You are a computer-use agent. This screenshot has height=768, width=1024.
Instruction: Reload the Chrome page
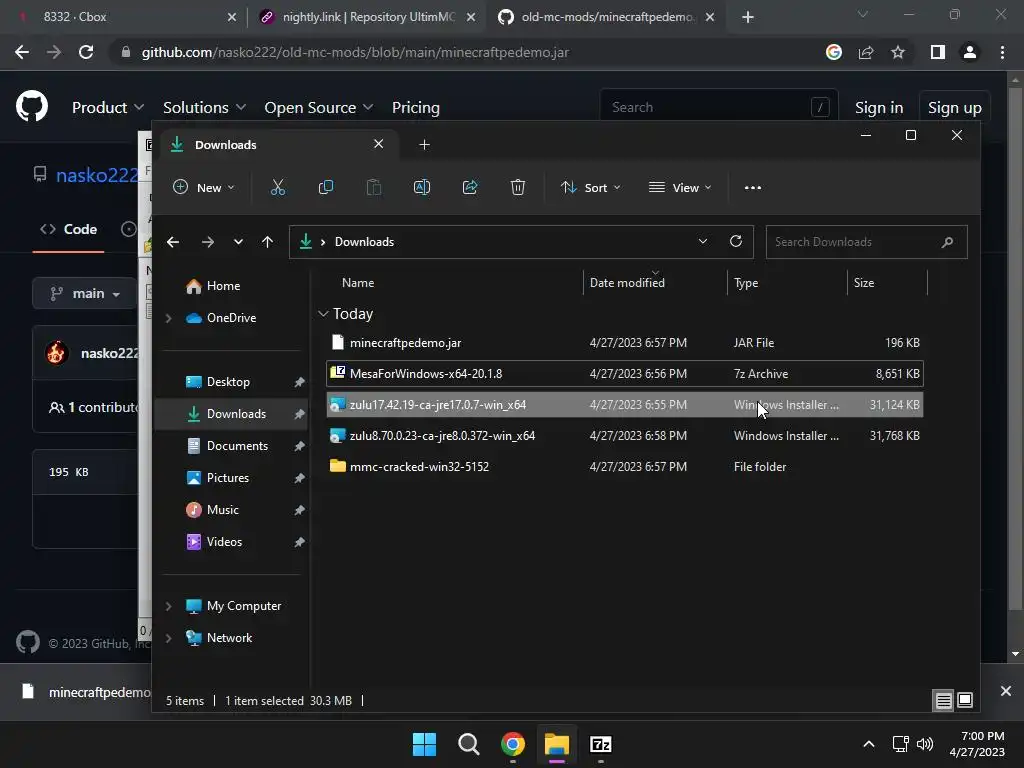(x=86, y=52)
